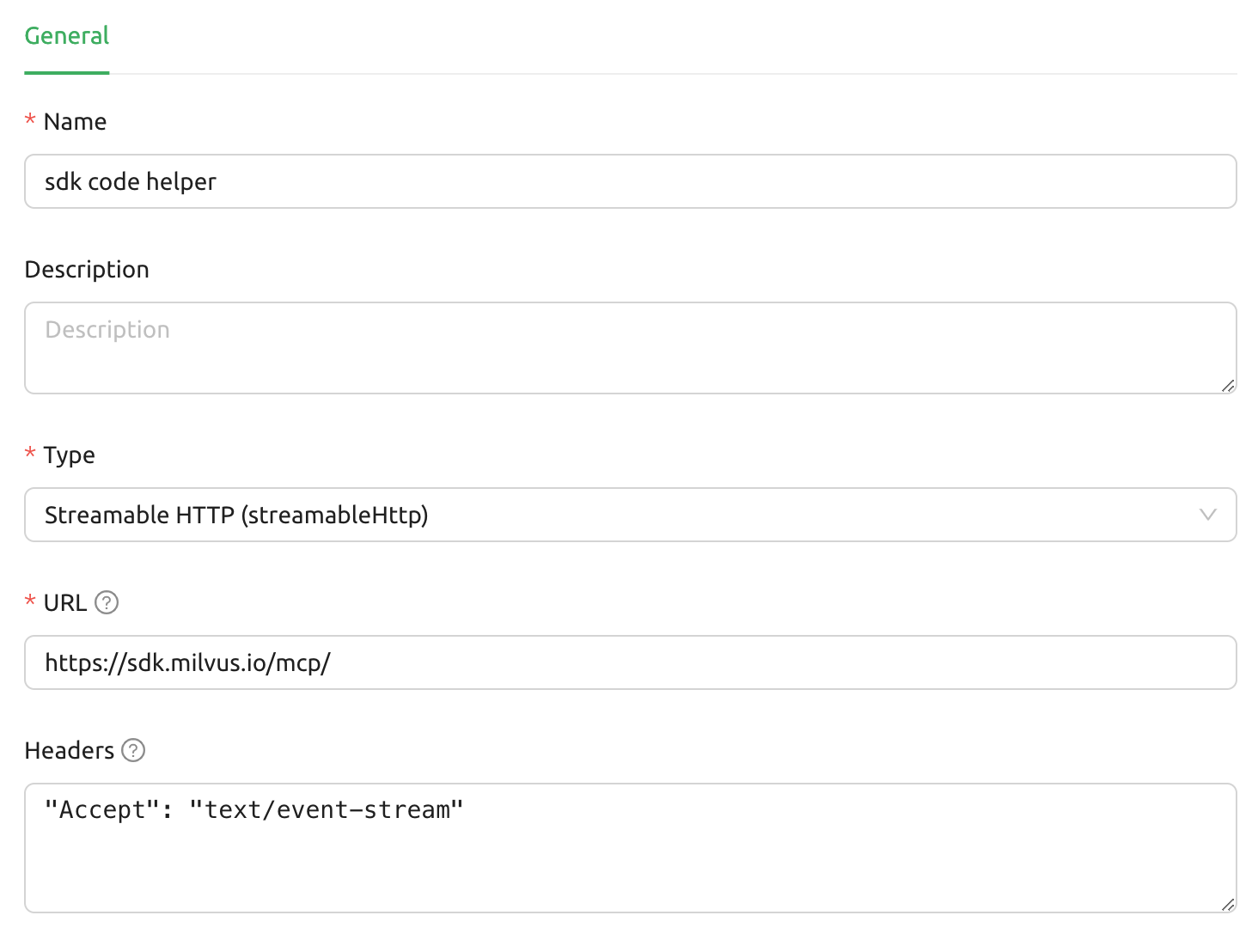Switch to the General tab
The image size is (1258, 952).
pyautogui.click(x=67, y=36)
